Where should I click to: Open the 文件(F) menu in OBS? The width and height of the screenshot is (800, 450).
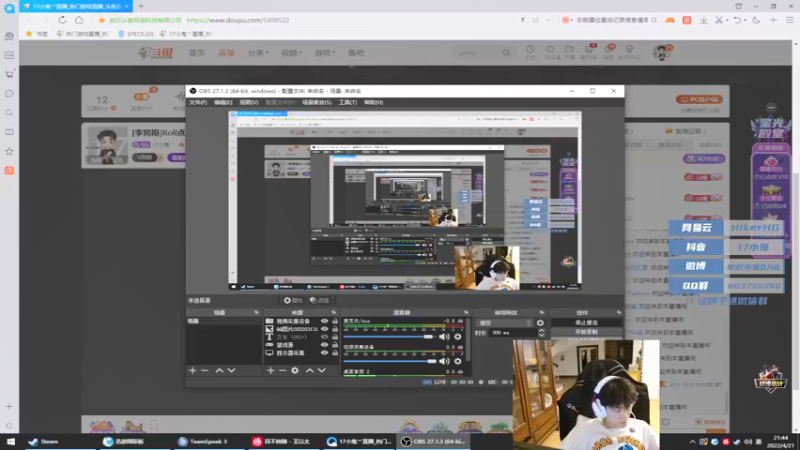(x=198, y=103)
